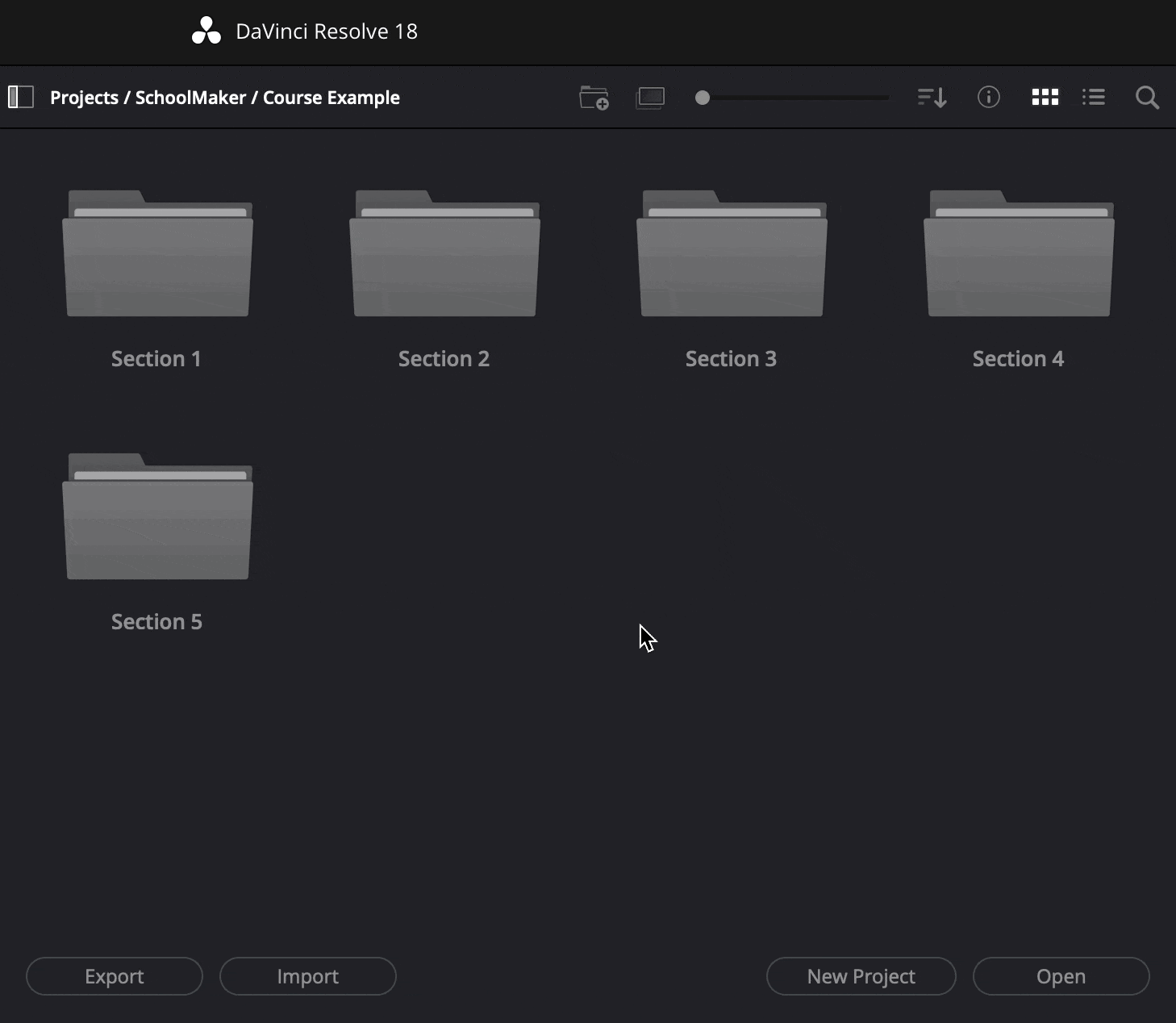Select the Section 4 folder
Image resolution: width=1176 pixels, height=1023 pixels.
[1019, 253]
